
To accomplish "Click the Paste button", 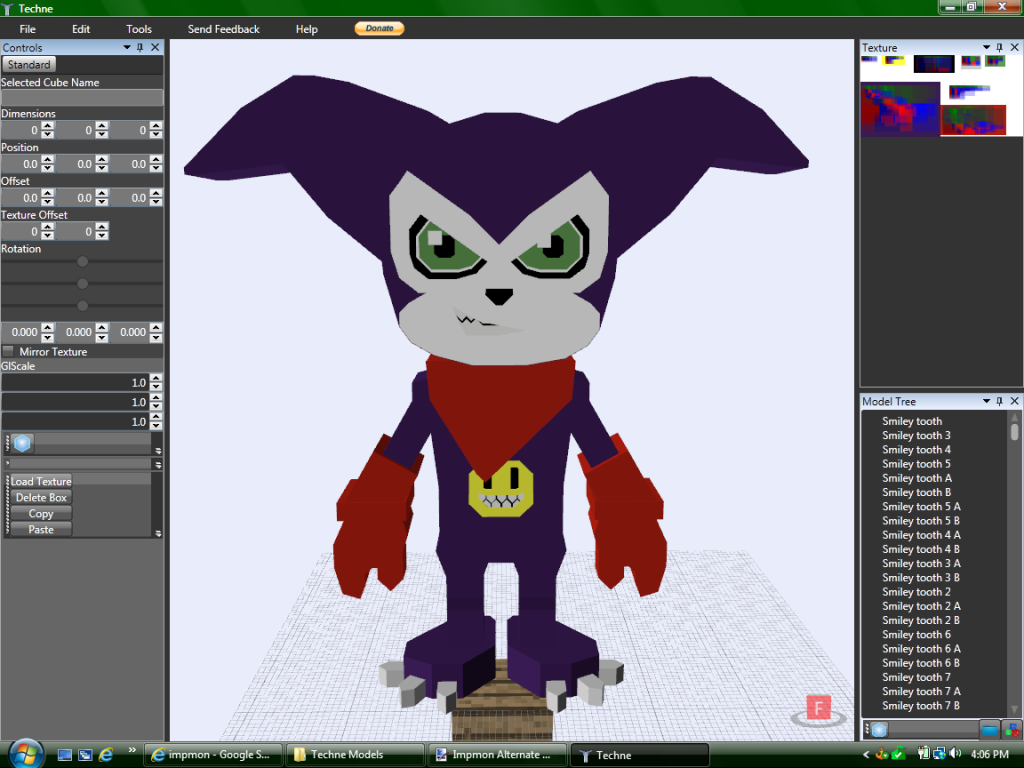I will point(41,530).
